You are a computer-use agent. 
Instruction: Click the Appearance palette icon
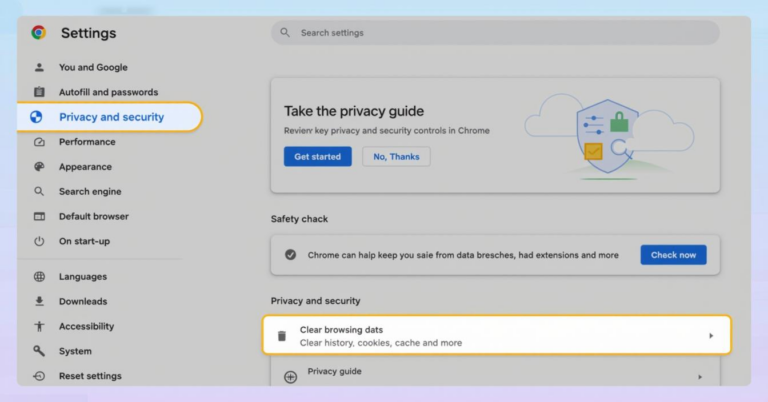coord(39,166)
